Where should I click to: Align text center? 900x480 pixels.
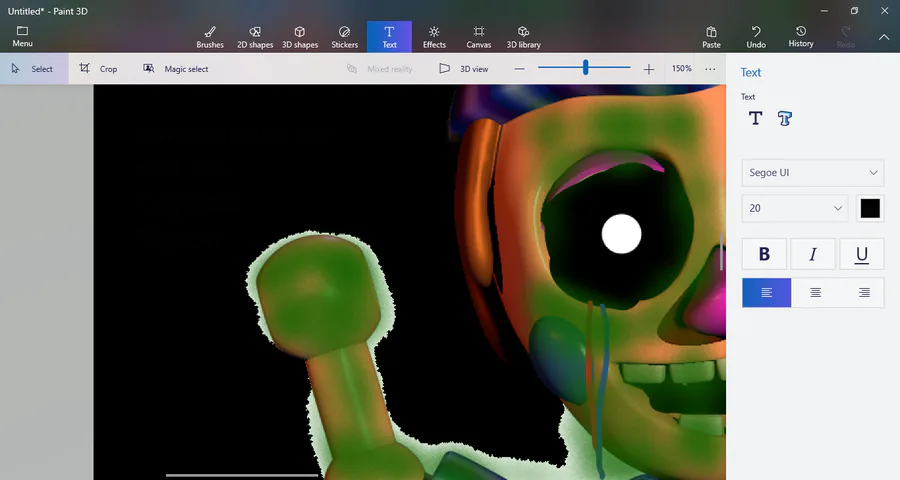[815, 293]
